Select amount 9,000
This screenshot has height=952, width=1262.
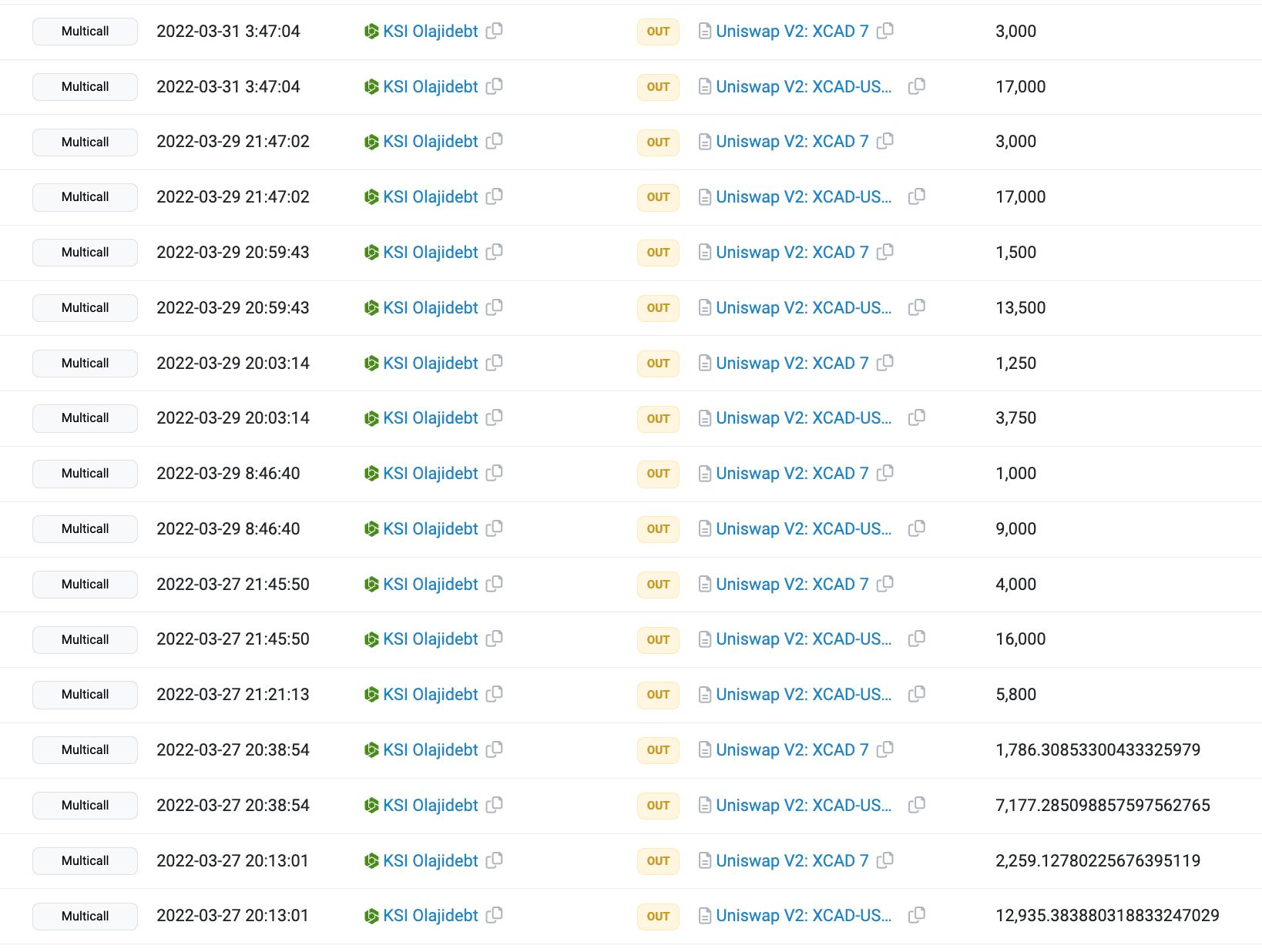[1015, 528]
